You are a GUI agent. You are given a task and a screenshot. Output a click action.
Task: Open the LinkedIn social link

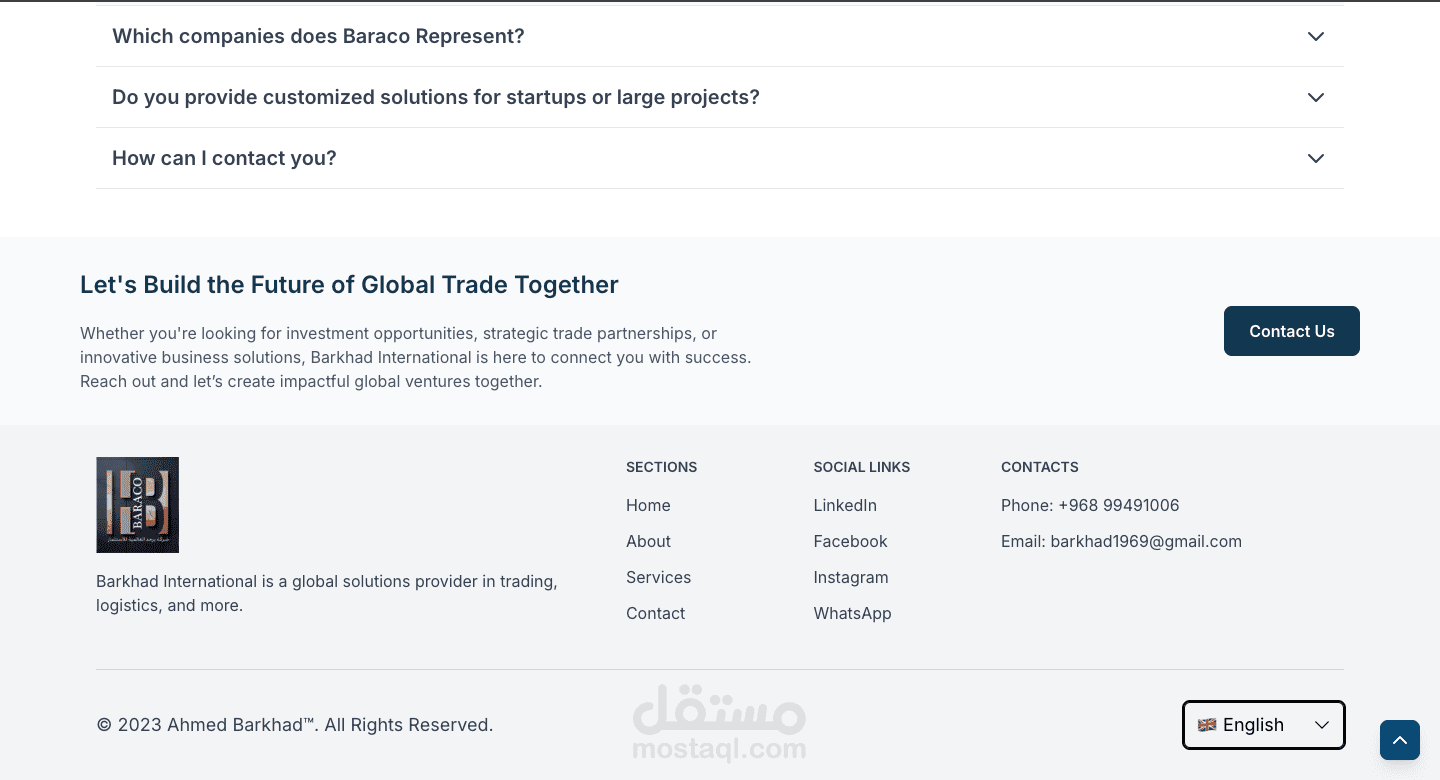845,506
